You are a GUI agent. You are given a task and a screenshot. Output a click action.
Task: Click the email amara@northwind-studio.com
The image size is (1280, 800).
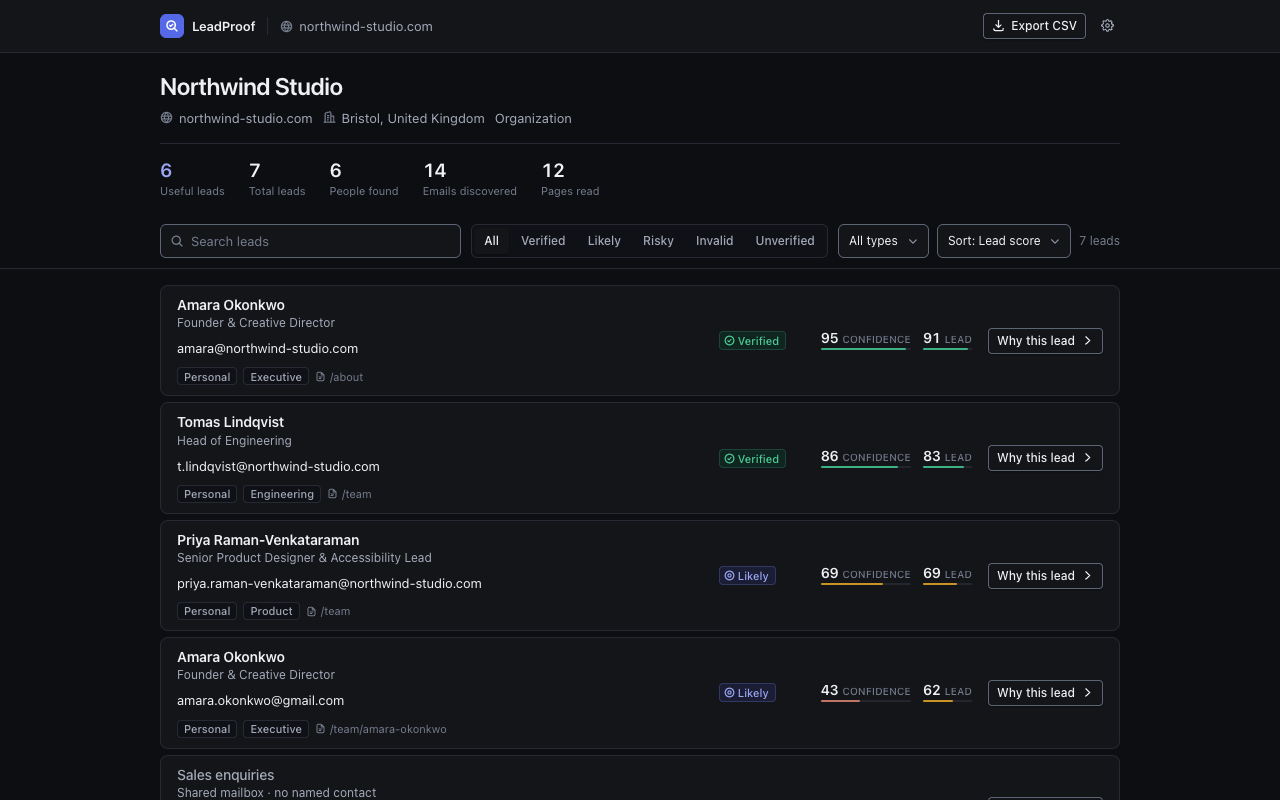point(267,349)
